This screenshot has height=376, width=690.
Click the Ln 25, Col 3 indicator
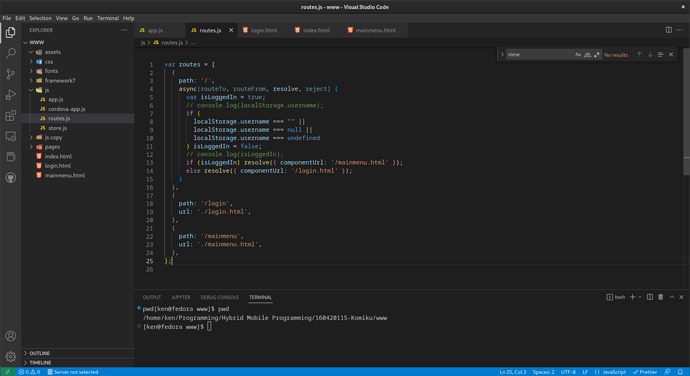point(513,372)
